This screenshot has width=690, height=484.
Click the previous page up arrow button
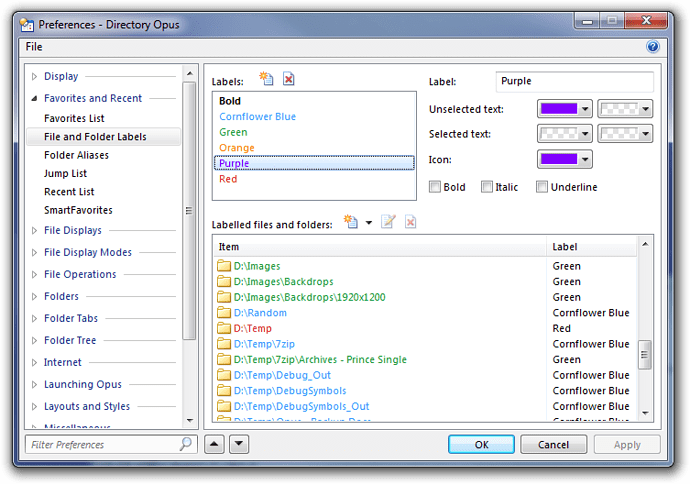pyautogui.click(x=214, y=444)
